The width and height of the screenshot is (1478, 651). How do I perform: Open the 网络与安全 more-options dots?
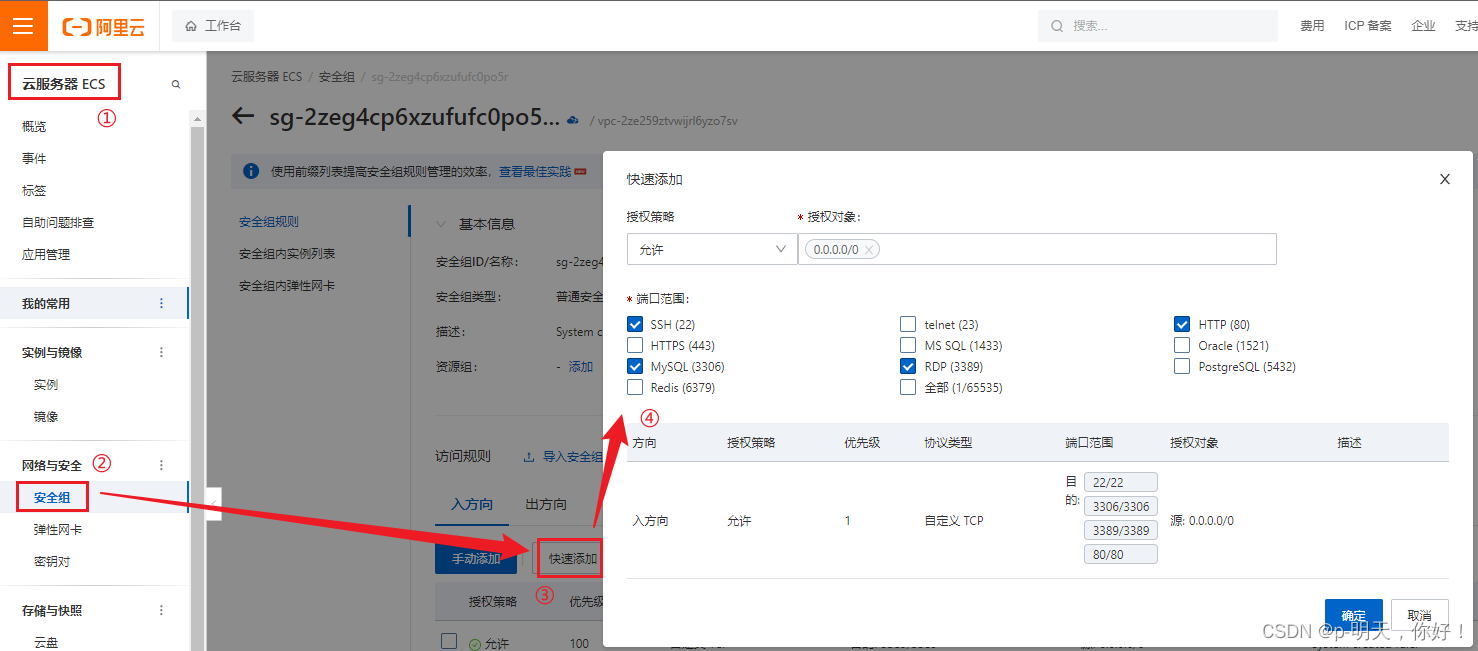pos(161,465)
